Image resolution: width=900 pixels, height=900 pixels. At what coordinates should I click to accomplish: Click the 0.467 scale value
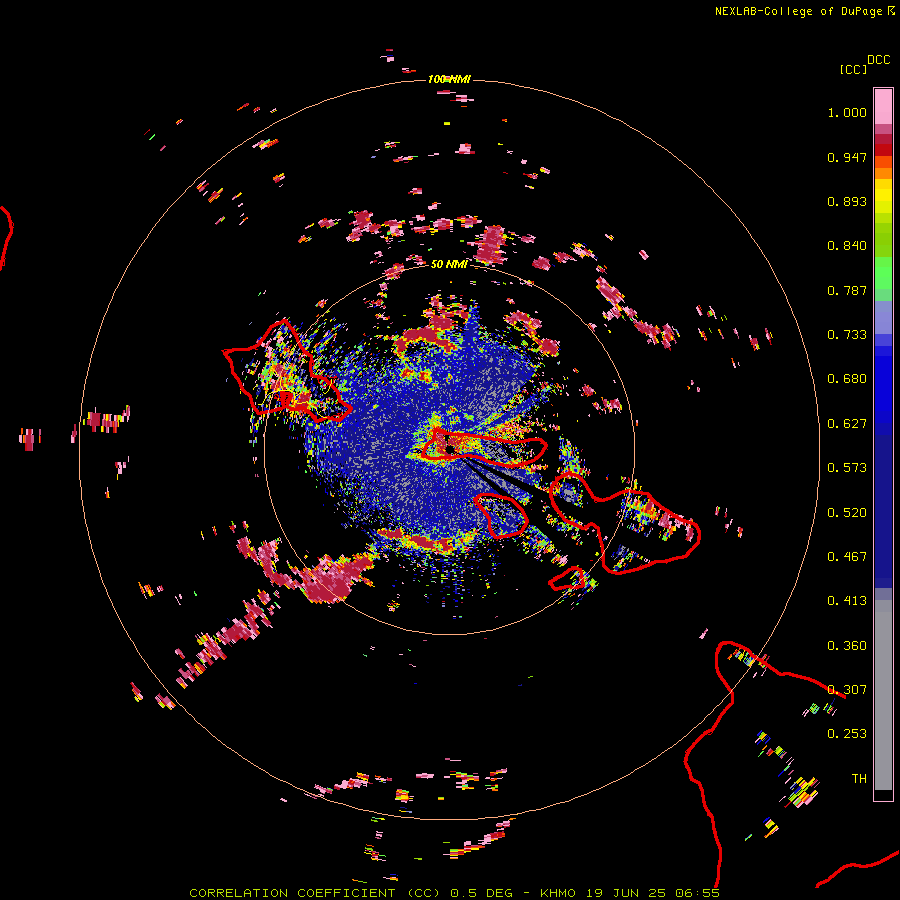tap(847, 557)
